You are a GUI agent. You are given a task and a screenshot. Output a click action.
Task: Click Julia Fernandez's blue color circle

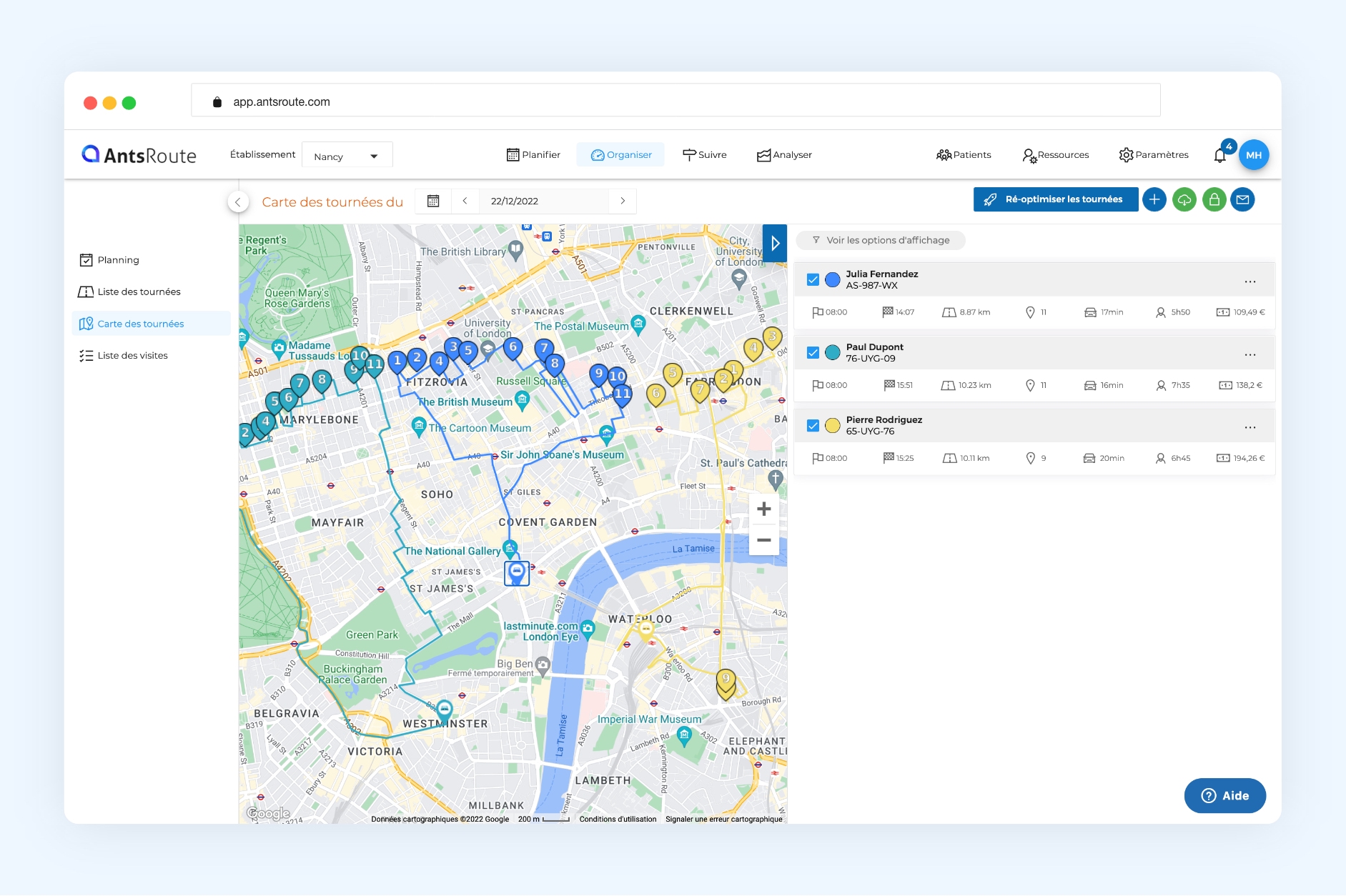point(832,279)
